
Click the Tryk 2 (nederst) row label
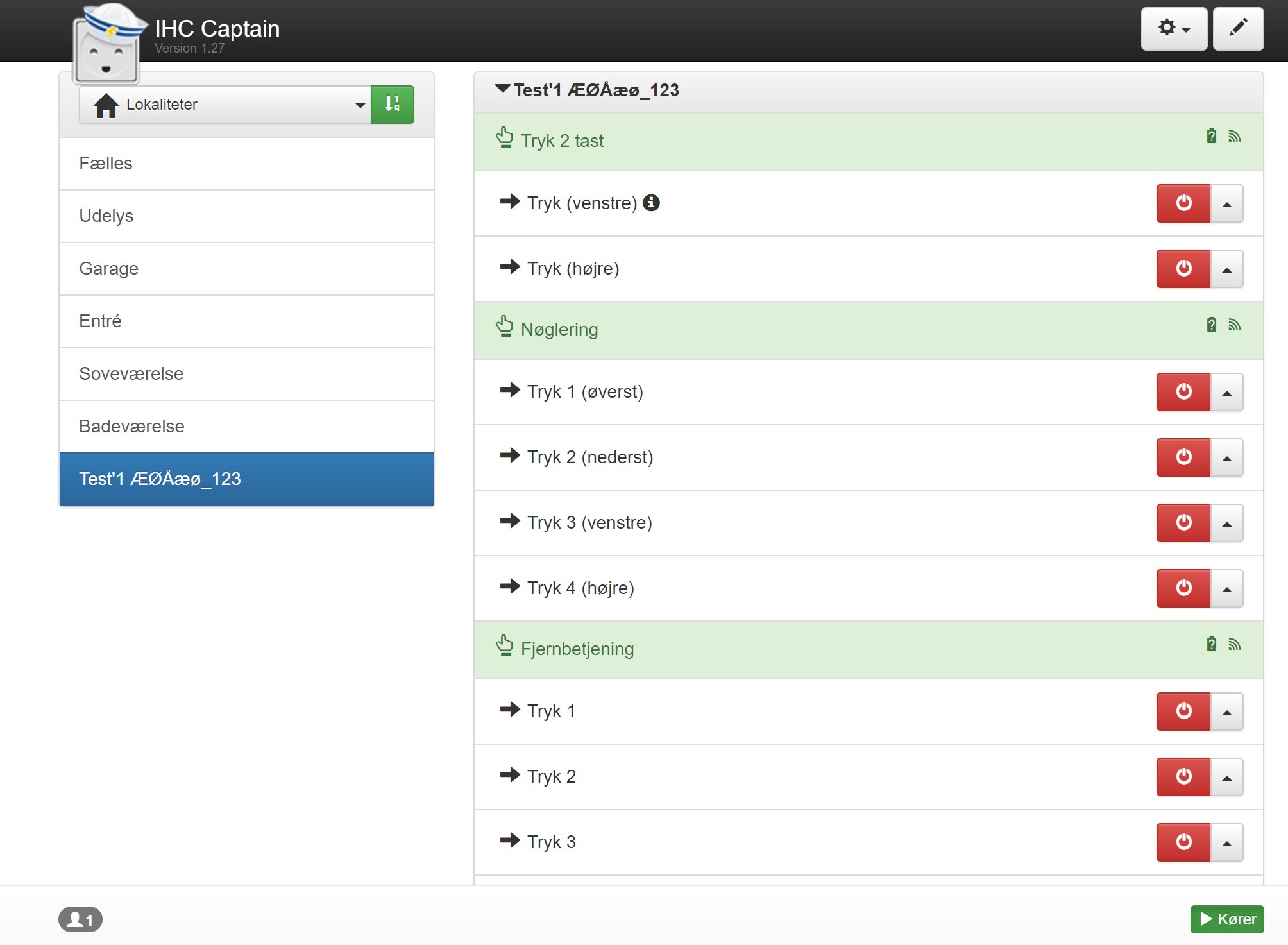(x=590, y=457)
